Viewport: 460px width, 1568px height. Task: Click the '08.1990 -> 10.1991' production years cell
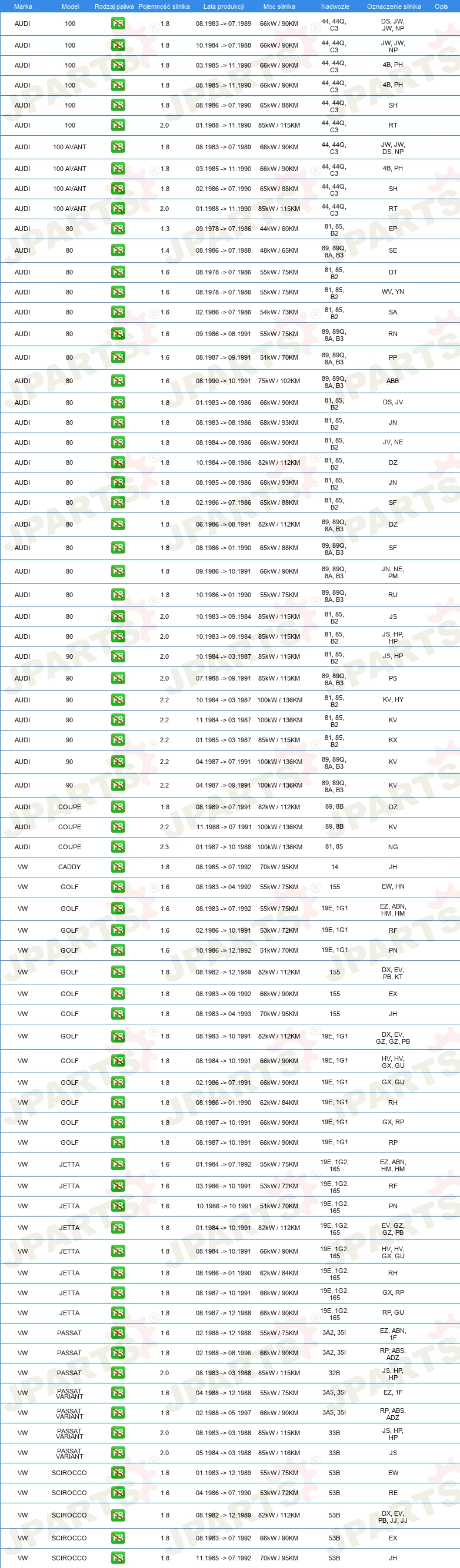click(224, 381)
